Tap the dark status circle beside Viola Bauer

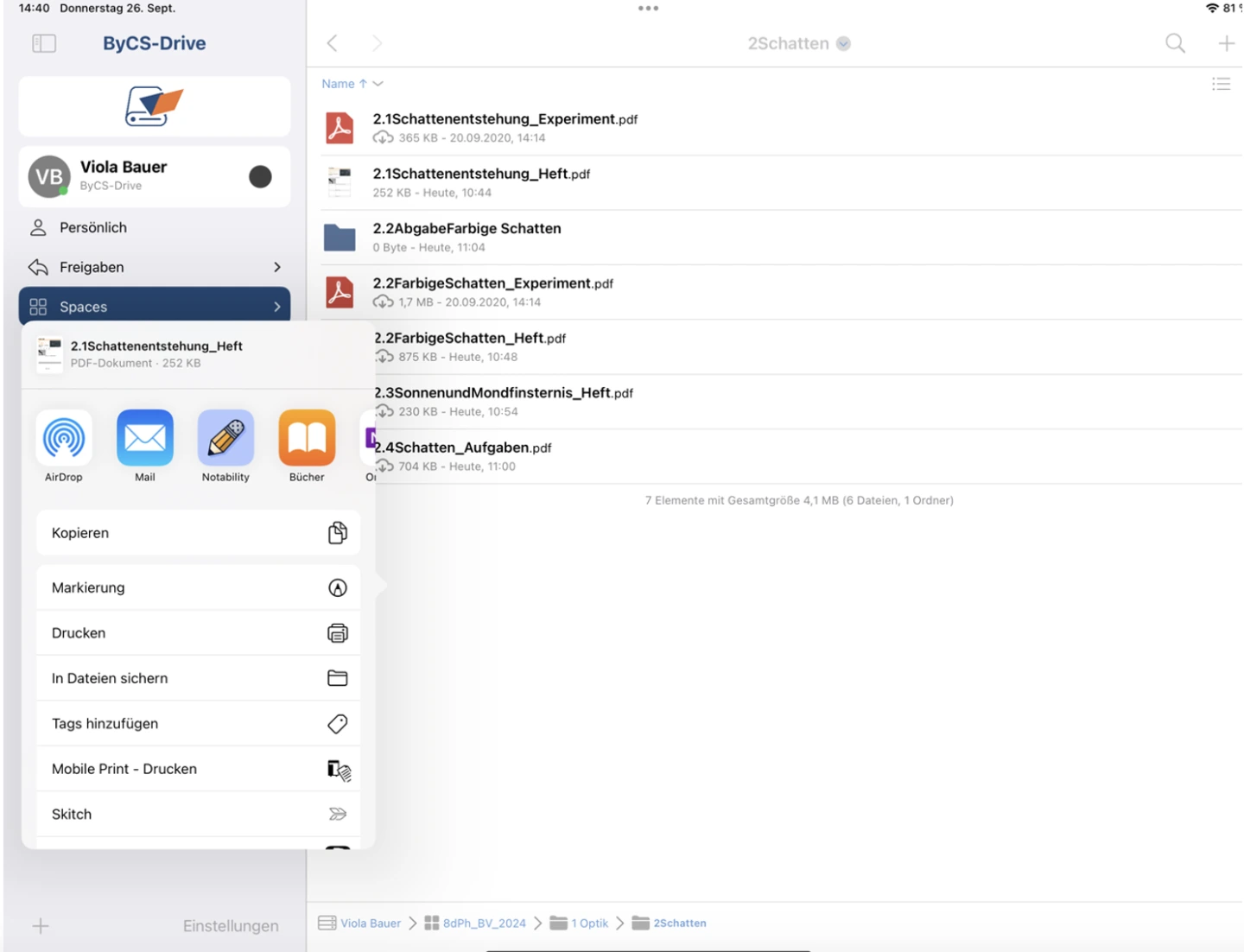[260, 177]
